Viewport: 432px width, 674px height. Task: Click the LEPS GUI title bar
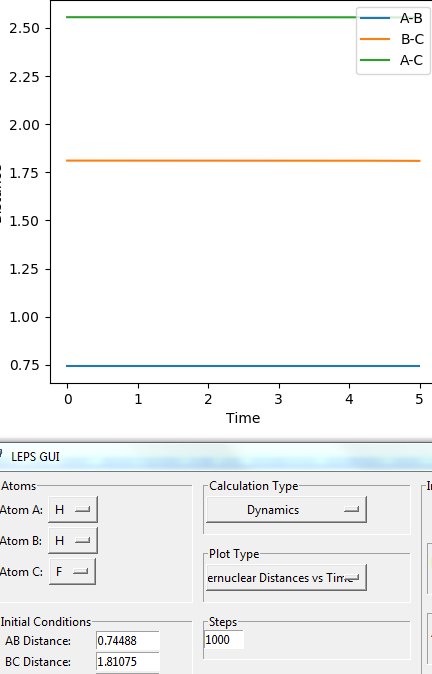click(x=216, y=456)
